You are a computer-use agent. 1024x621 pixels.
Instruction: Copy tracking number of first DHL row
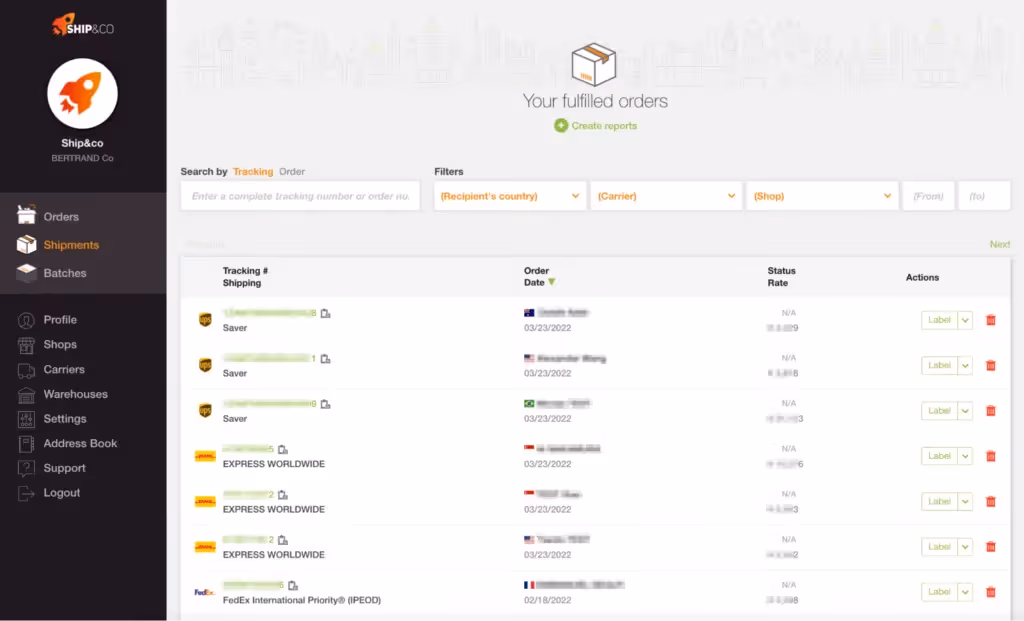pyautogui.click(x=283, y=449)
